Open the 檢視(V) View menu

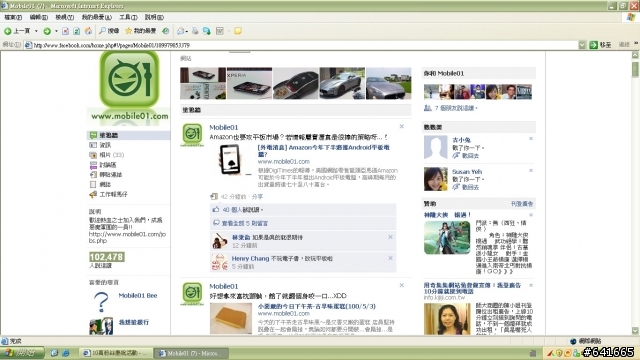click(64, 17)
